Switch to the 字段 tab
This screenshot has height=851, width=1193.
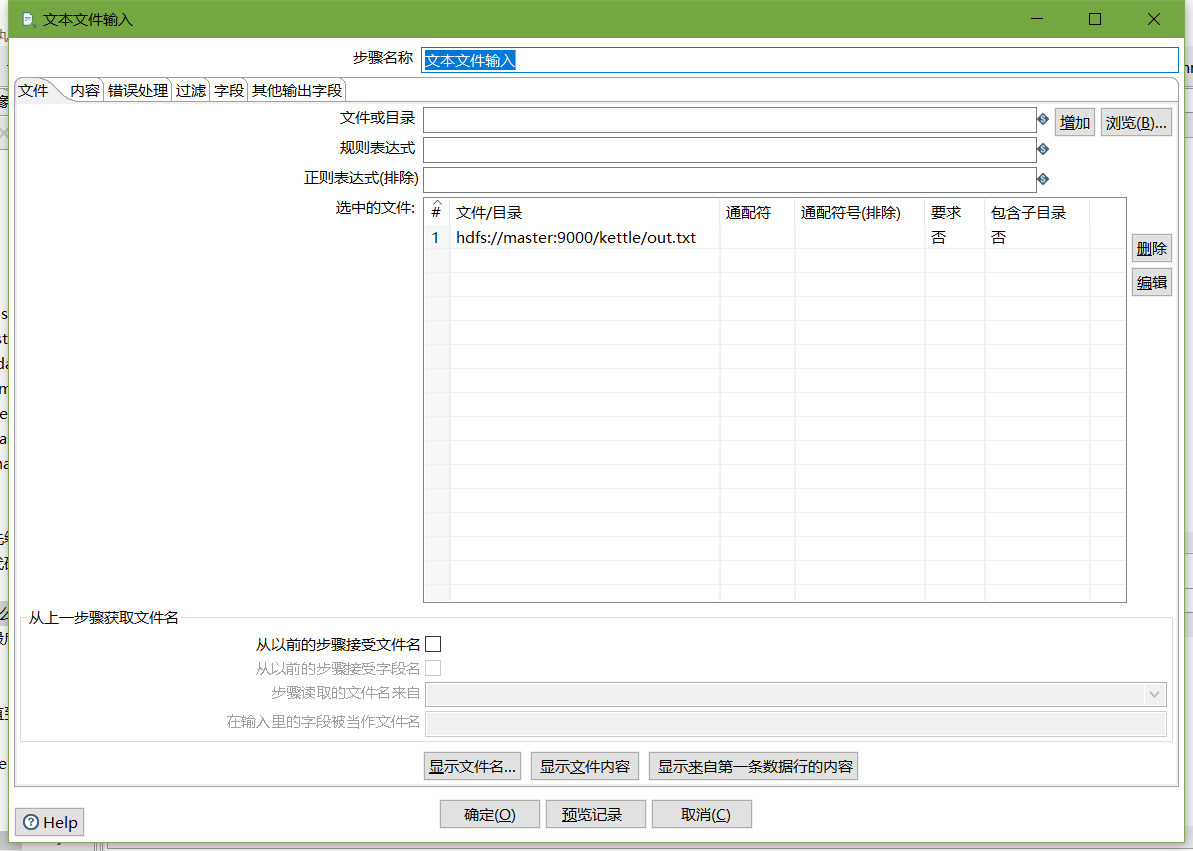coord(228,91)
